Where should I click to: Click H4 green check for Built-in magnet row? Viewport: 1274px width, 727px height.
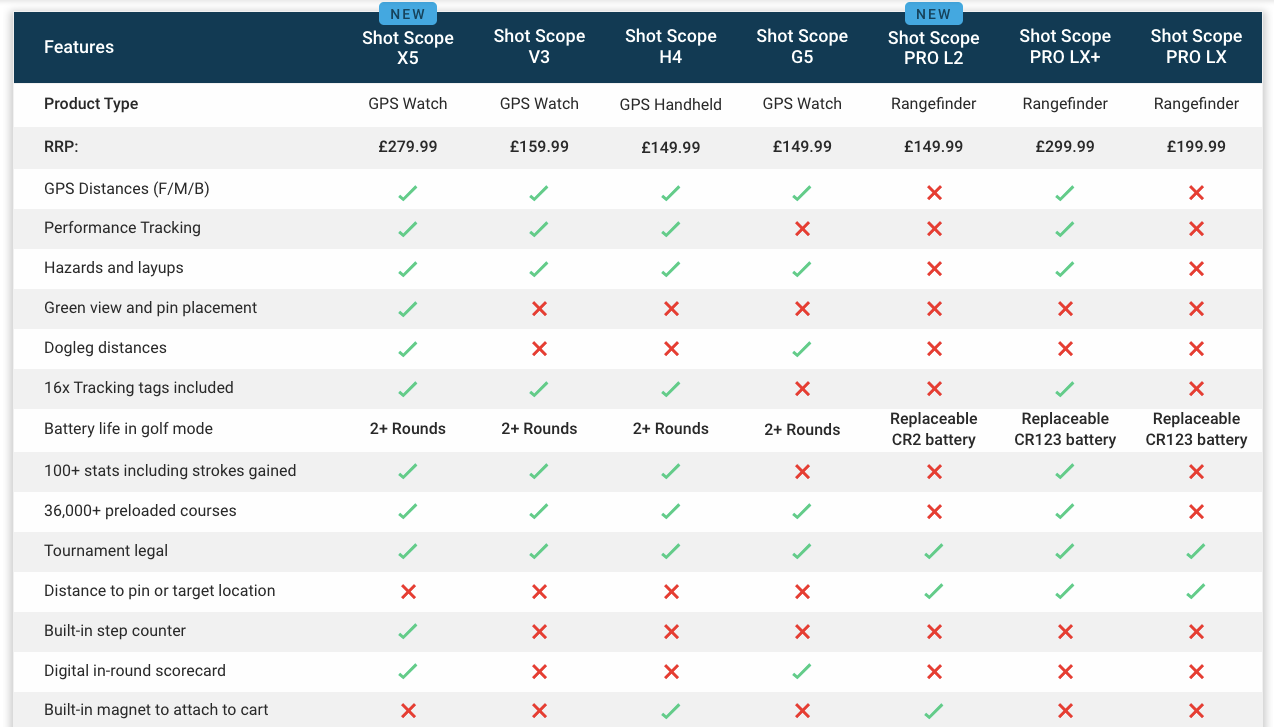click(670, 711)
